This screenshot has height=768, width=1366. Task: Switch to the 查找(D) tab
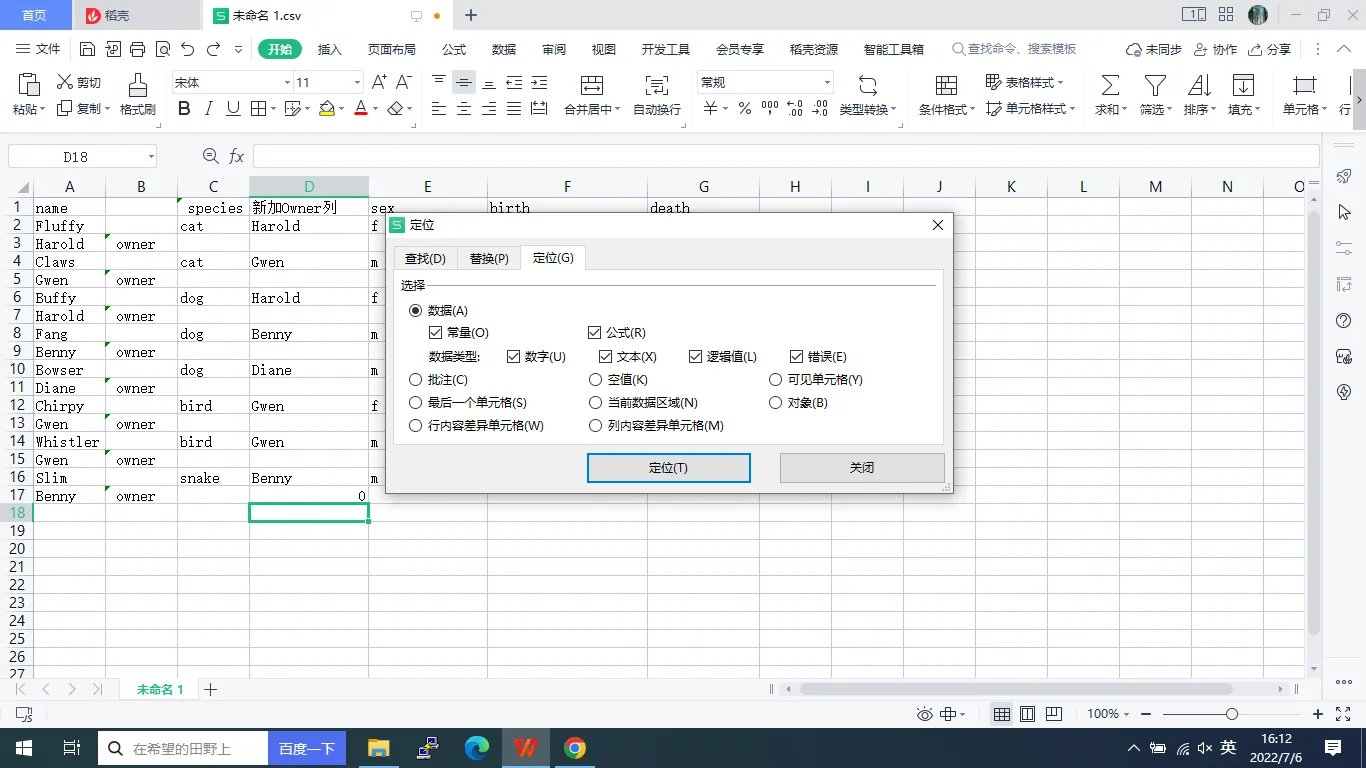(425, 258)
